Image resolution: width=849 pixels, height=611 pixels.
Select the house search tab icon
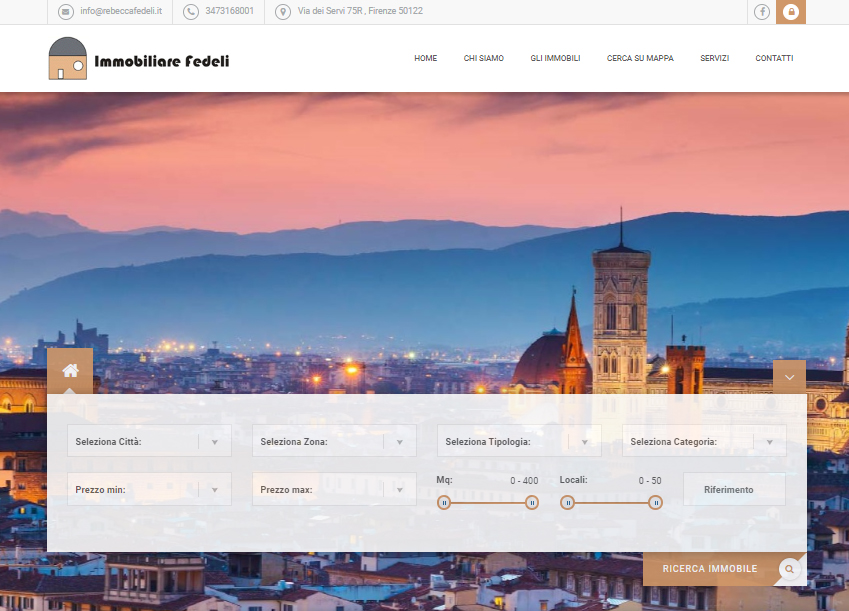point(70,371)
